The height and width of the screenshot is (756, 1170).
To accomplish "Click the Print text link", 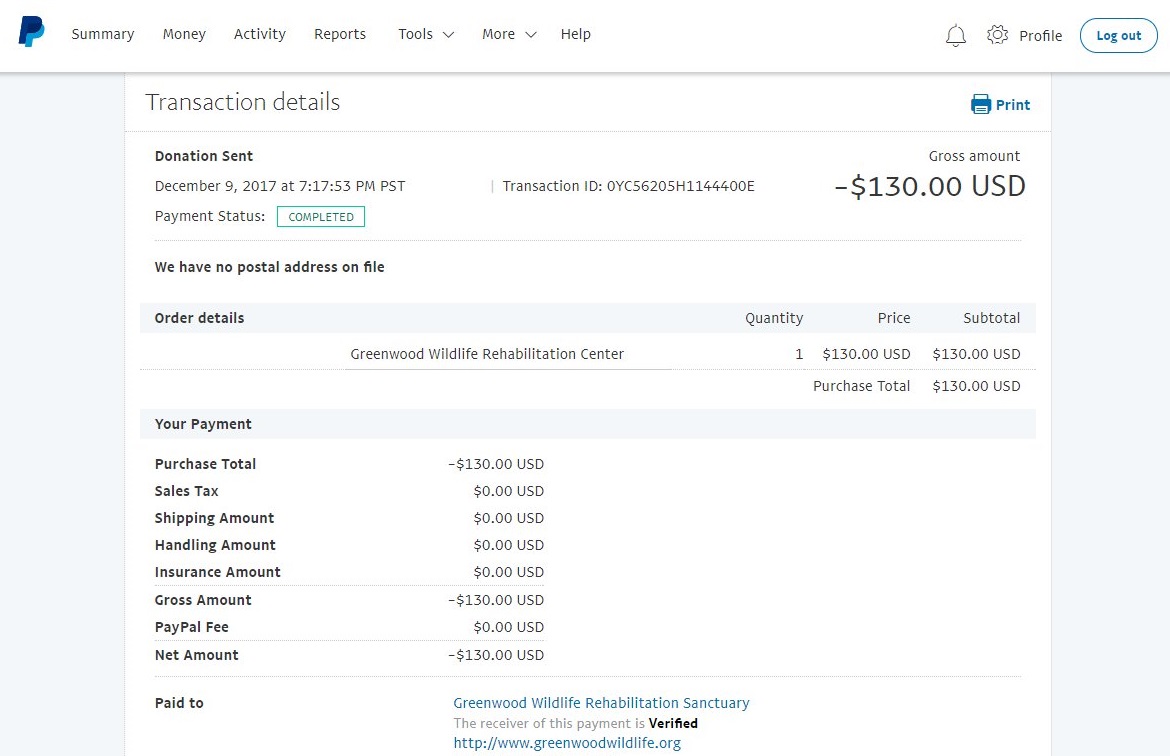I will 1012,105.
